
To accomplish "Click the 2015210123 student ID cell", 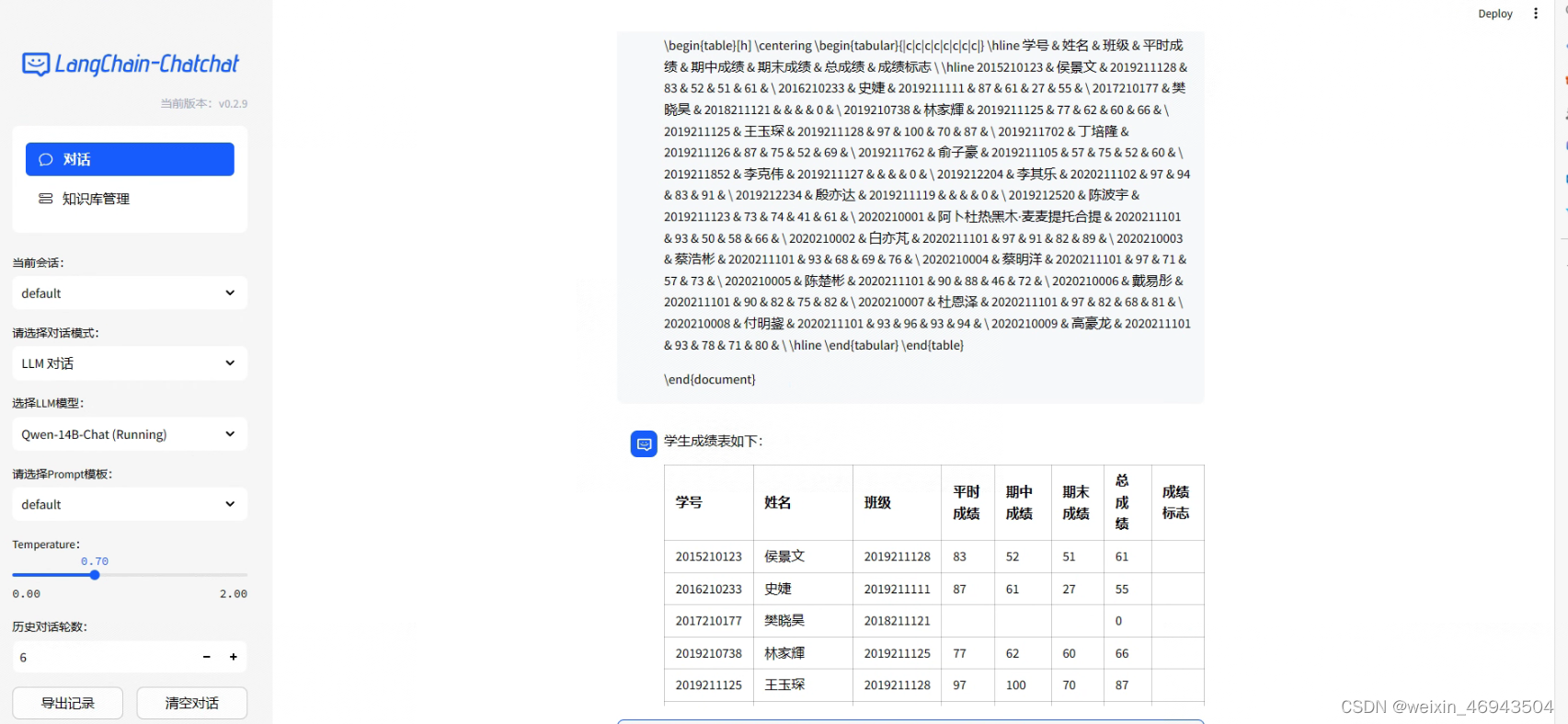I will [709, 557].
